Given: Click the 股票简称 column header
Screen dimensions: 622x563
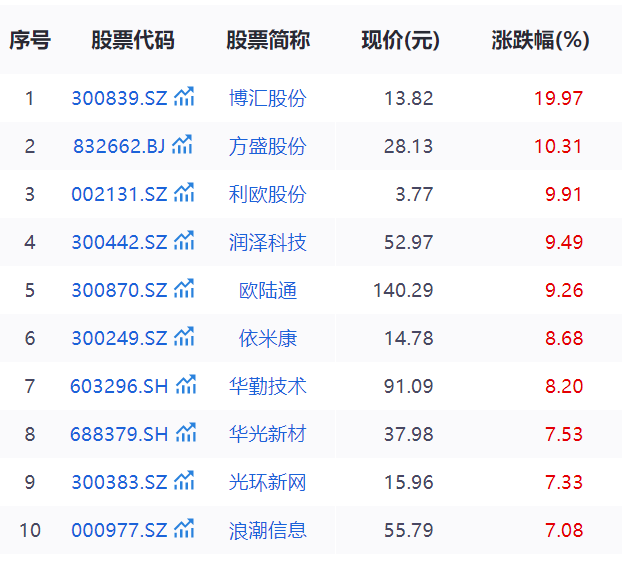Looking at the screenshot, I should pyautogui.click(x=268, y=40).
